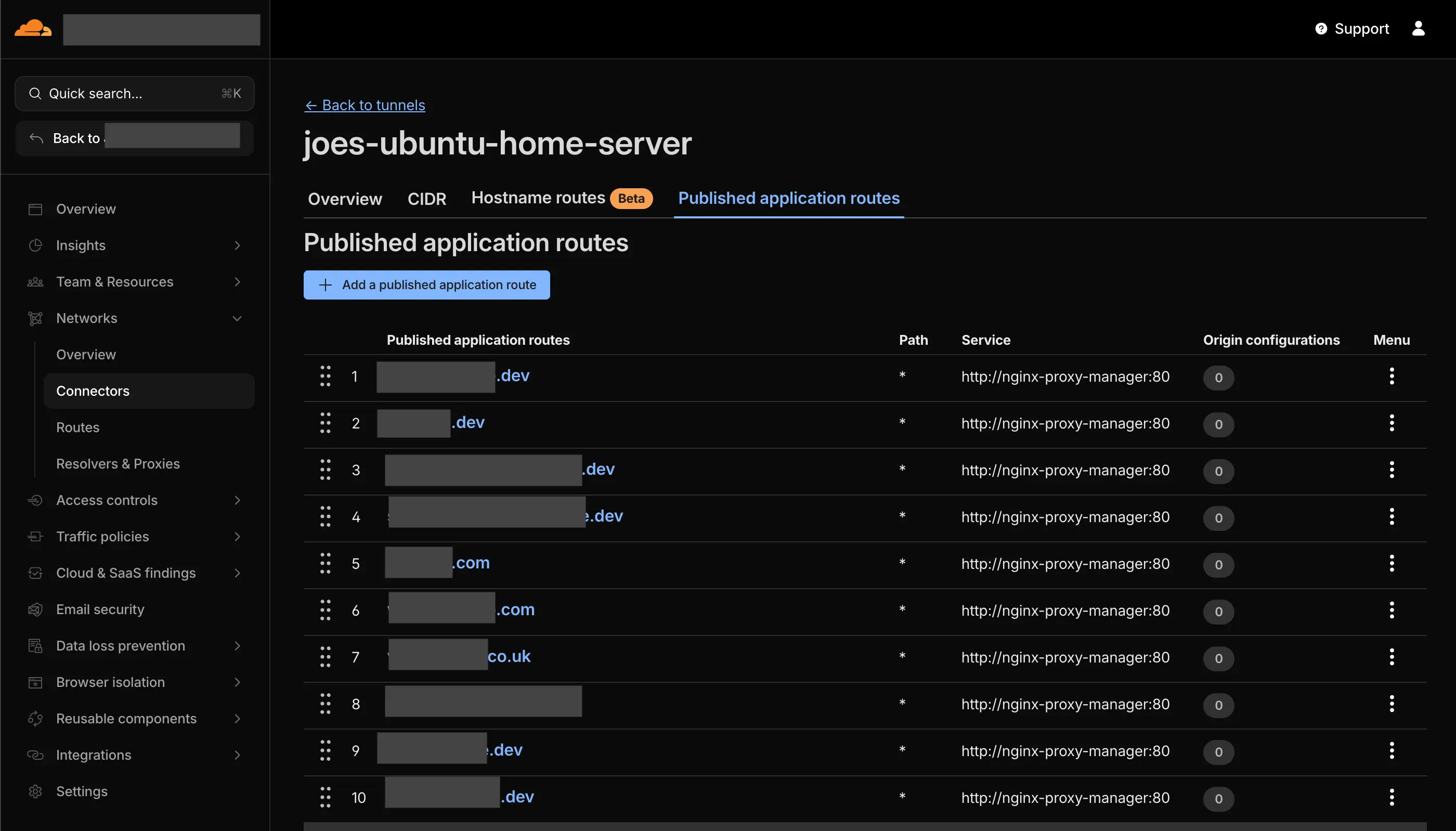Click Add a published application route
Image resolution: width=1456 pixels, height=831 pixels.
pos(426,285)
